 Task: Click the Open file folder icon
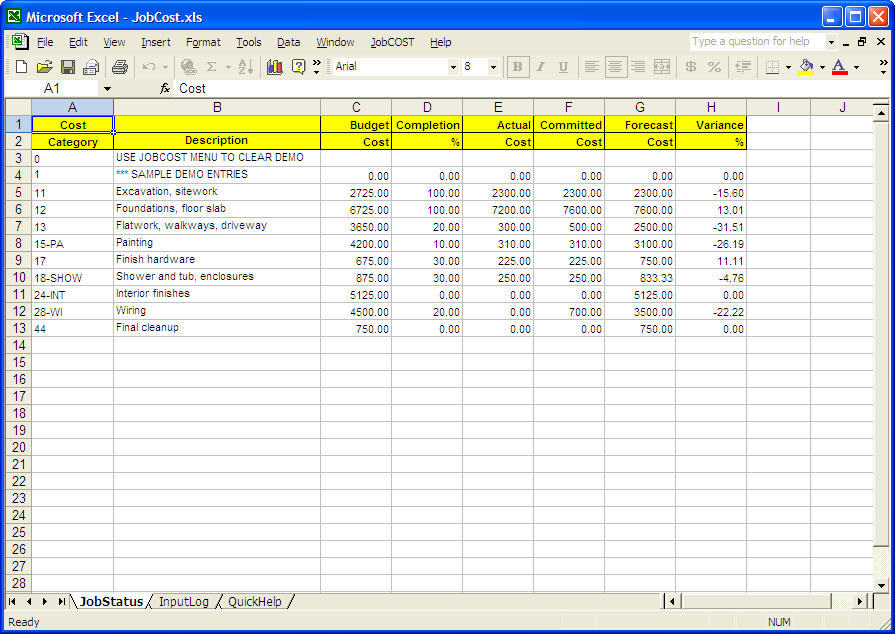point(45,67)
